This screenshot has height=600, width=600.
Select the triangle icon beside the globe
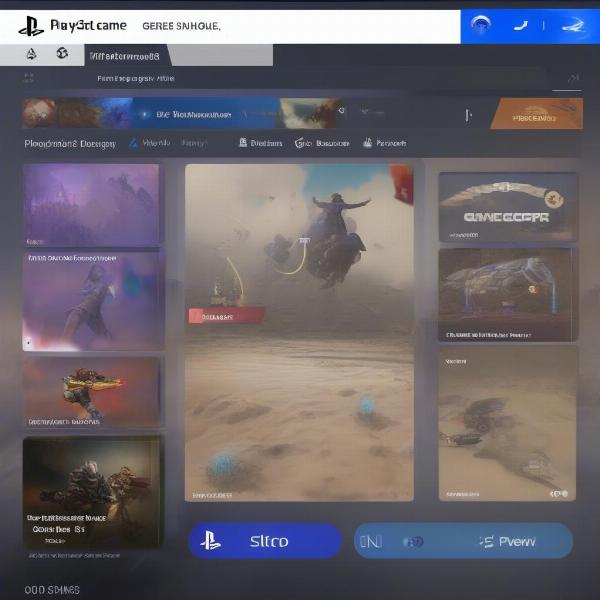tap(31, 54)
